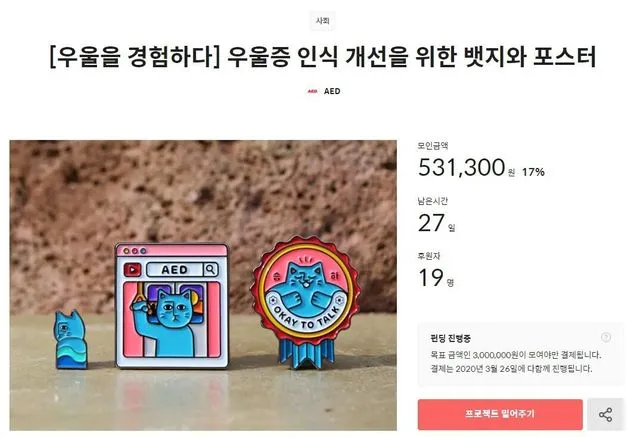Open the main project photo
Viewport: 630px width, 437px height.
point(203,285)
